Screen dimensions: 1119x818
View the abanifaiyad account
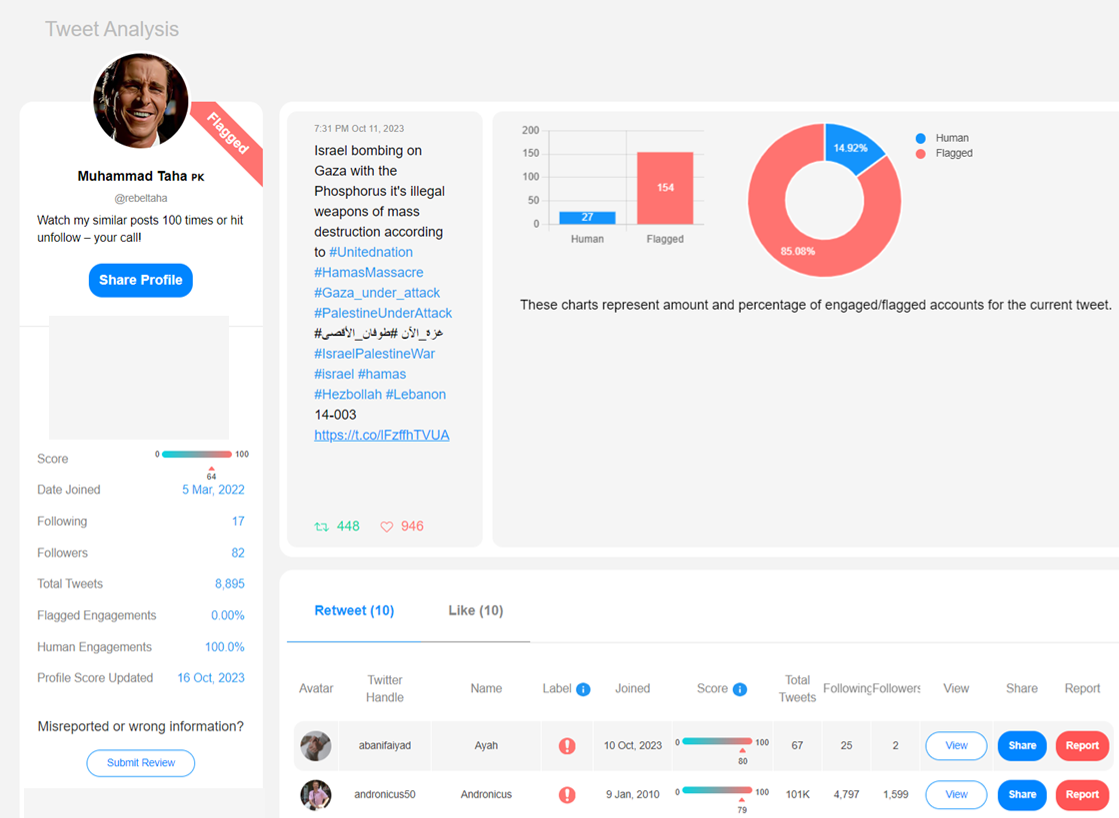click(x=956, y=746)
